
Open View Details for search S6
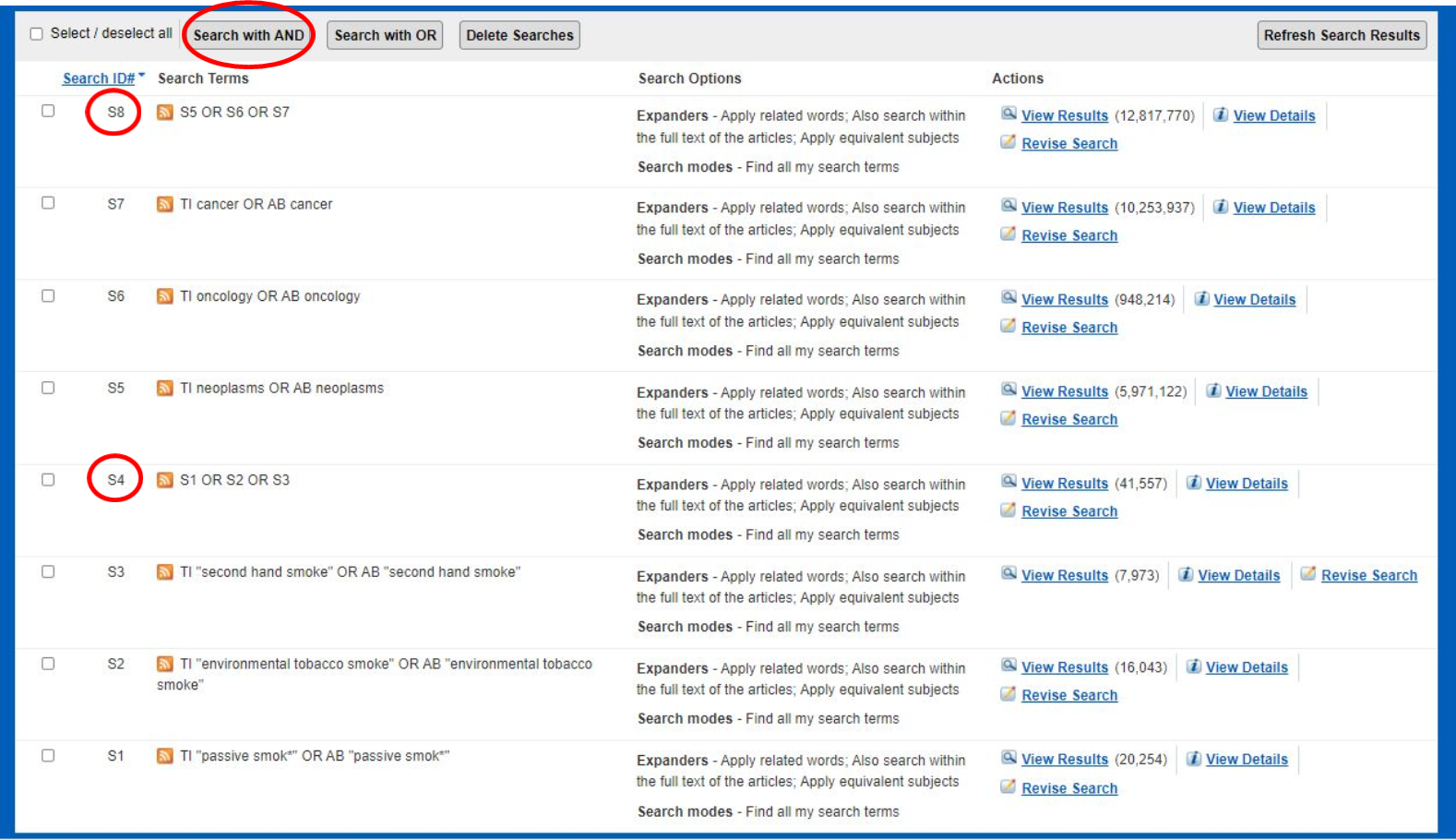pos(1255,299)
